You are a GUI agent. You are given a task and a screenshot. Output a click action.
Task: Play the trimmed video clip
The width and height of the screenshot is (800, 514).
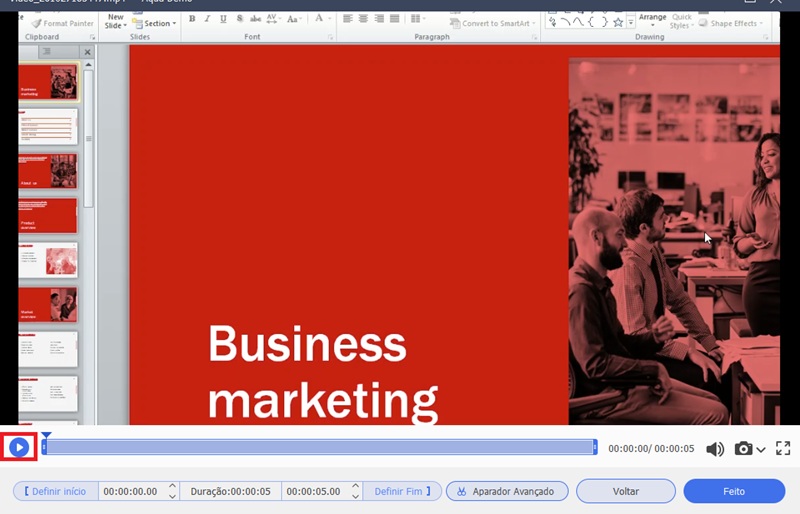[19, 448]
